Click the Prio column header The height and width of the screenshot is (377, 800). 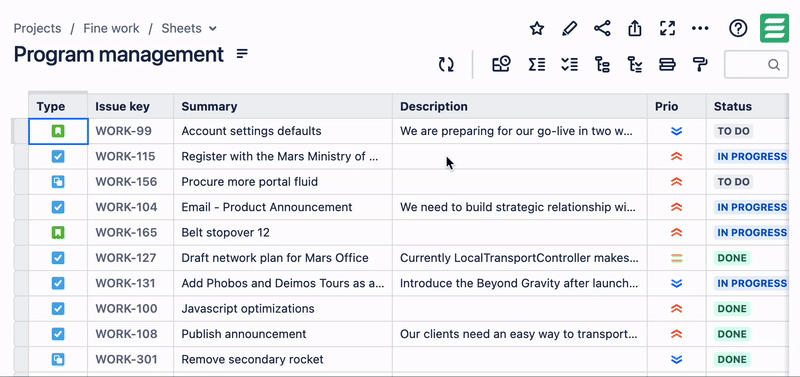pos(677,107)
